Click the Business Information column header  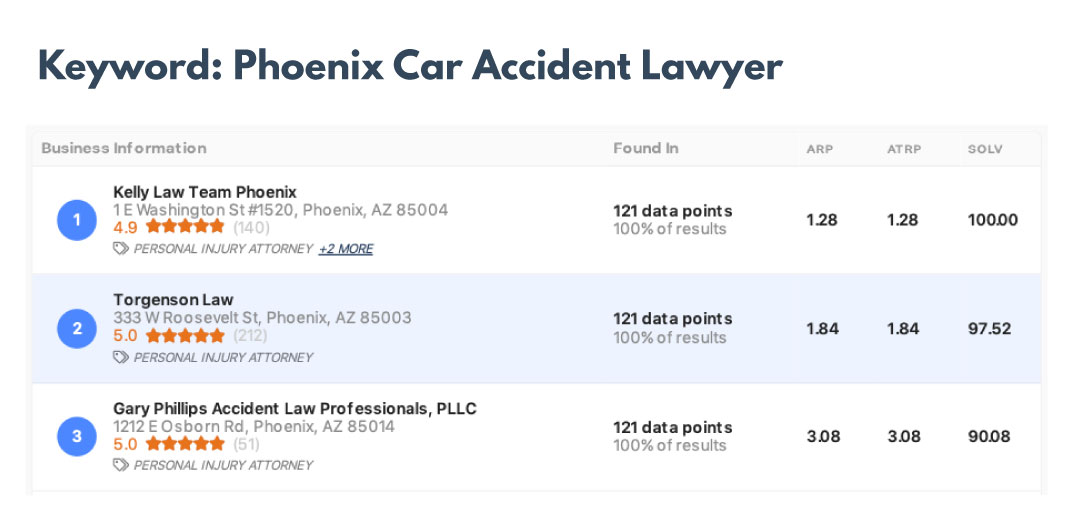coord(124,148)
